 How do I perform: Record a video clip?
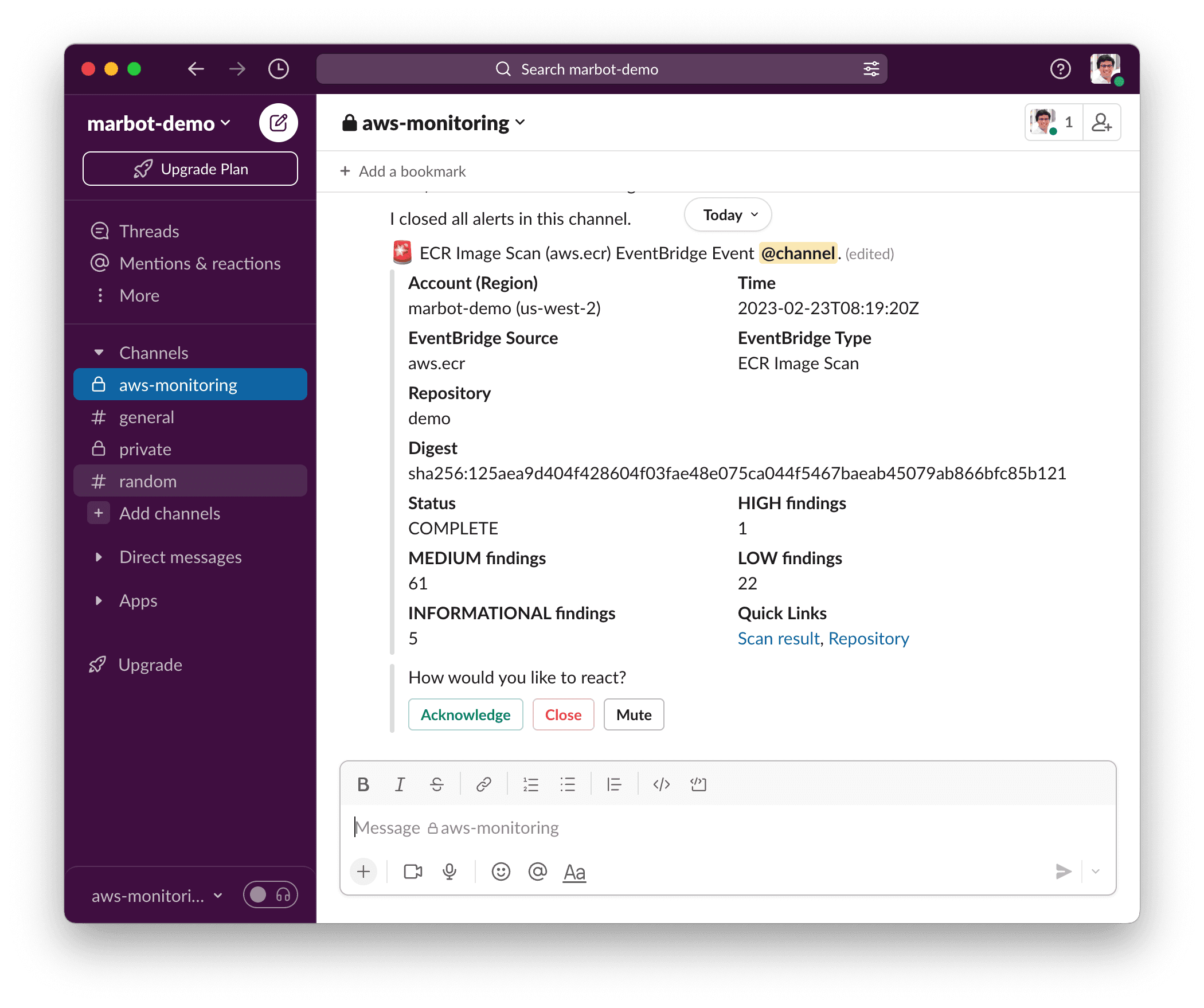(413, 872)
